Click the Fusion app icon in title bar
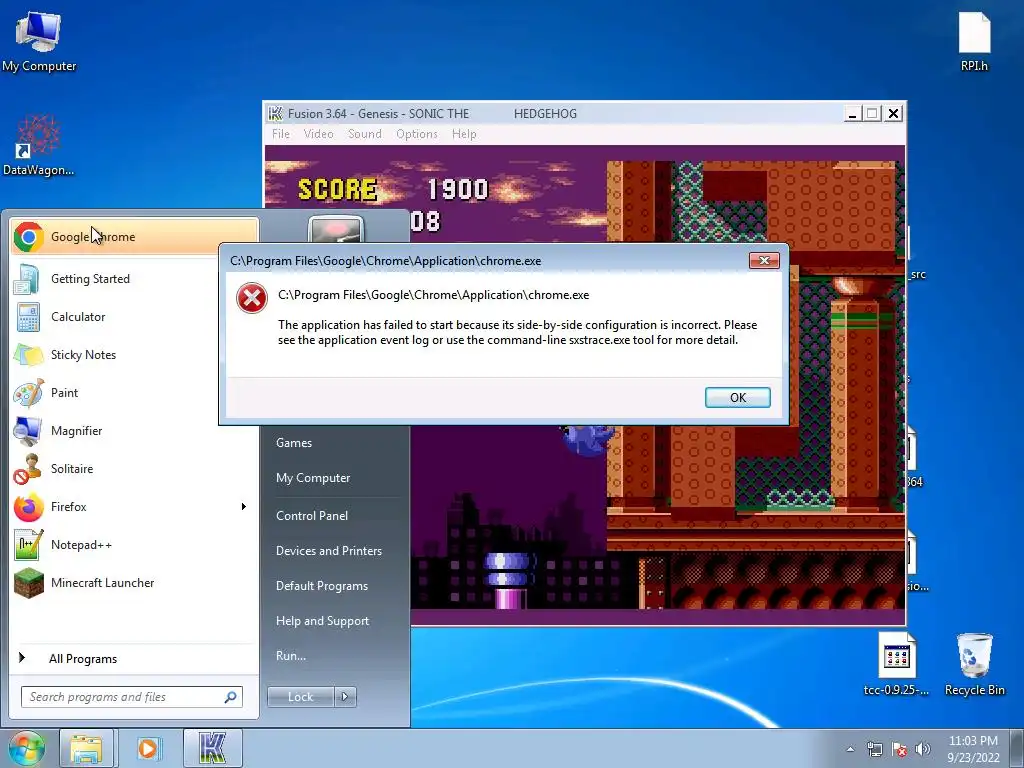1024x768 pixels. click(x=276, y=114)
